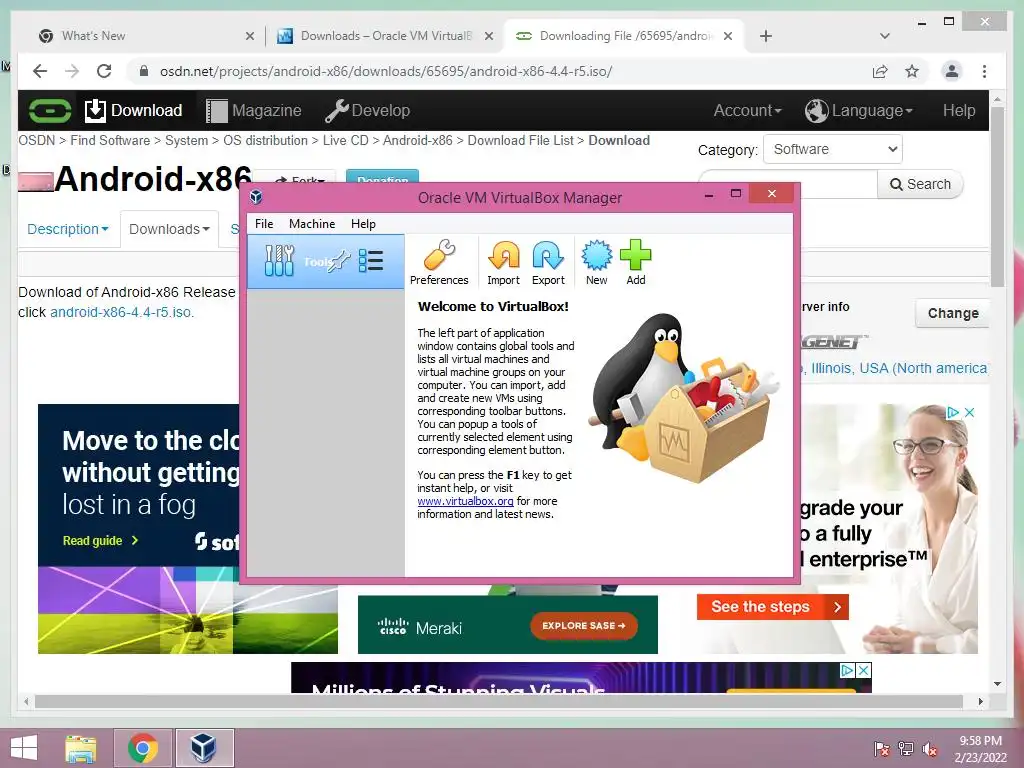Switch to Downloads – Oracle VM VirtualBox tab
The image size is (1024, 768).
click(x=385, y=36)
